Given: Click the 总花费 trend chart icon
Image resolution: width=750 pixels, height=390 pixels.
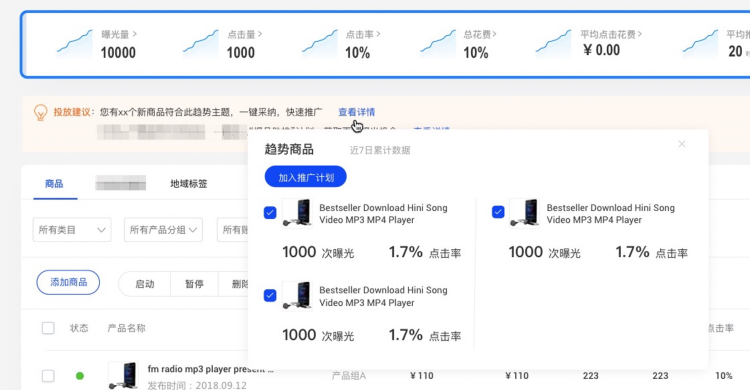Looking at the screenshot, I should pos(438,44).
